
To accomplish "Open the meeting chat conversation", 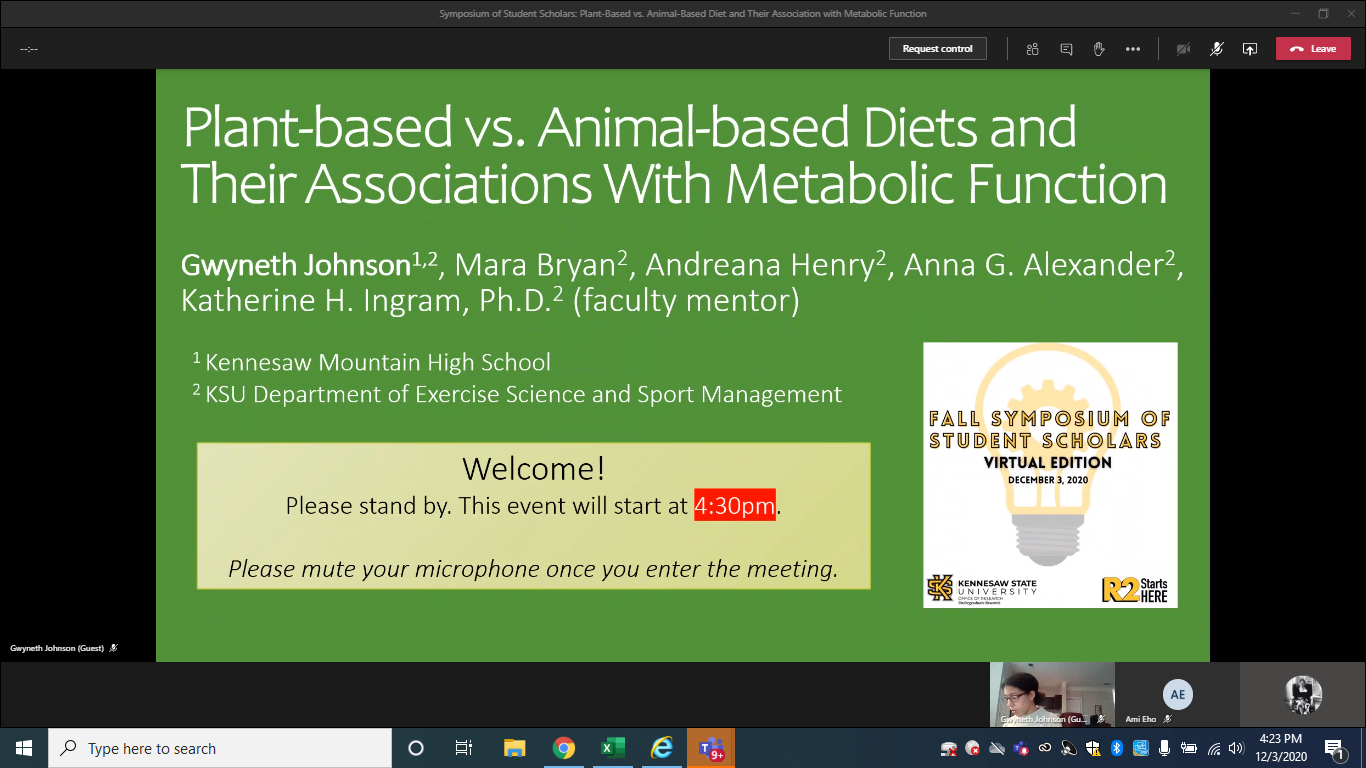I will coord(1066,49).
